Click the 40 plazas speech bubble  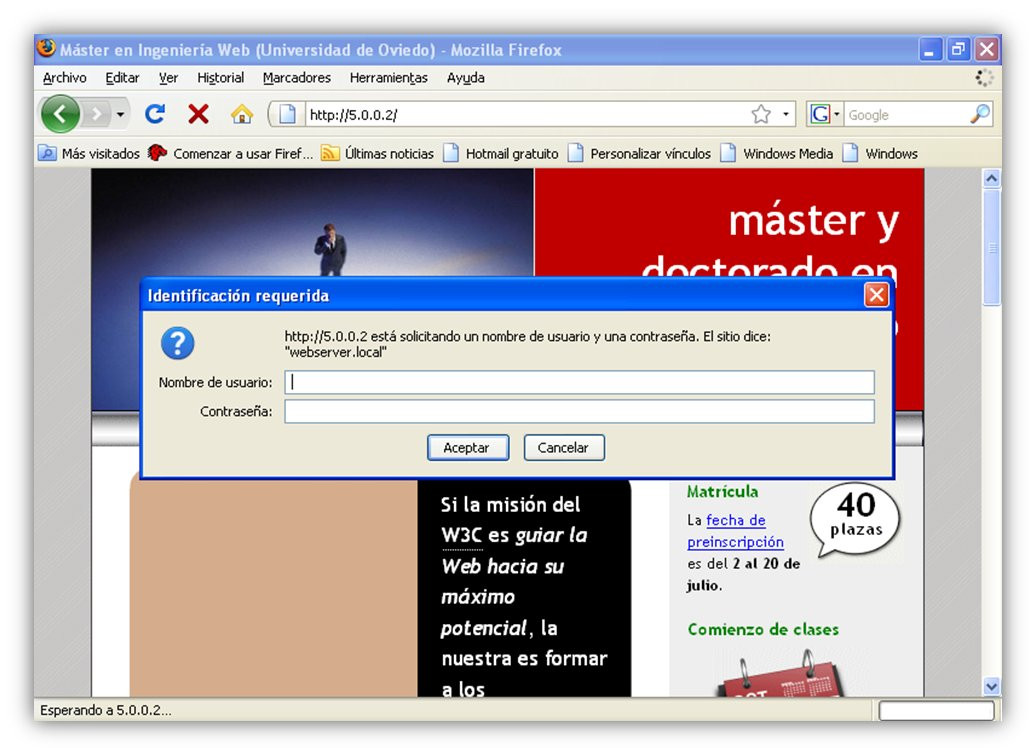click(855, 521)
